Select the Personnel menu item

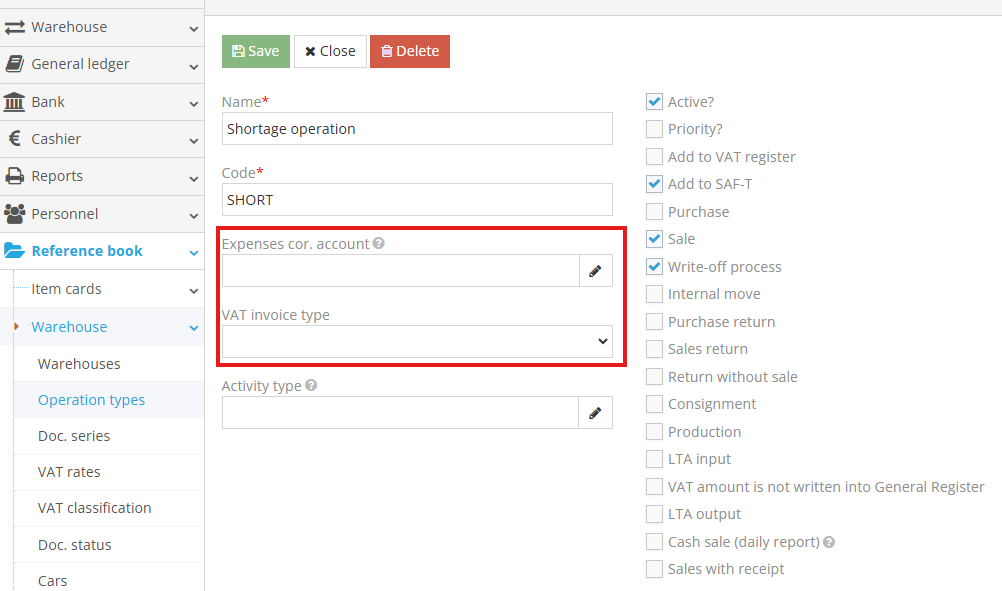click(x=65, y=214)
